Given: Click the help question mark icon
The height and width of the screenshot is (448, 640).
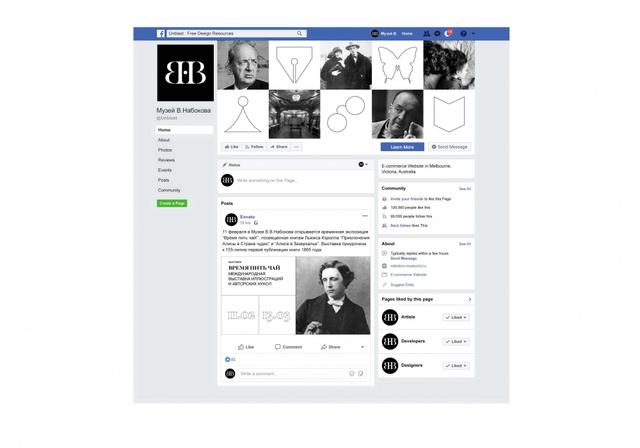Looking at the screenshot, I should pos(463,33).
